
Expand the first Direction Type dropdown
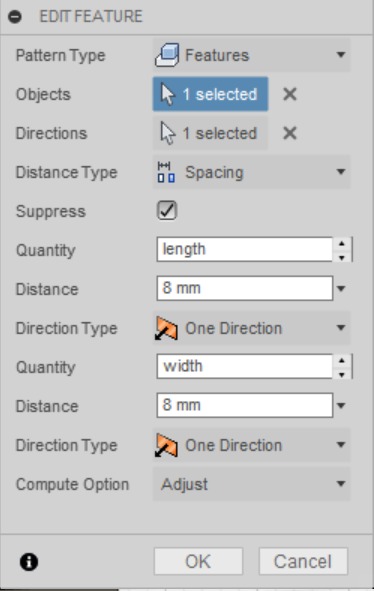tap(251, 328)
